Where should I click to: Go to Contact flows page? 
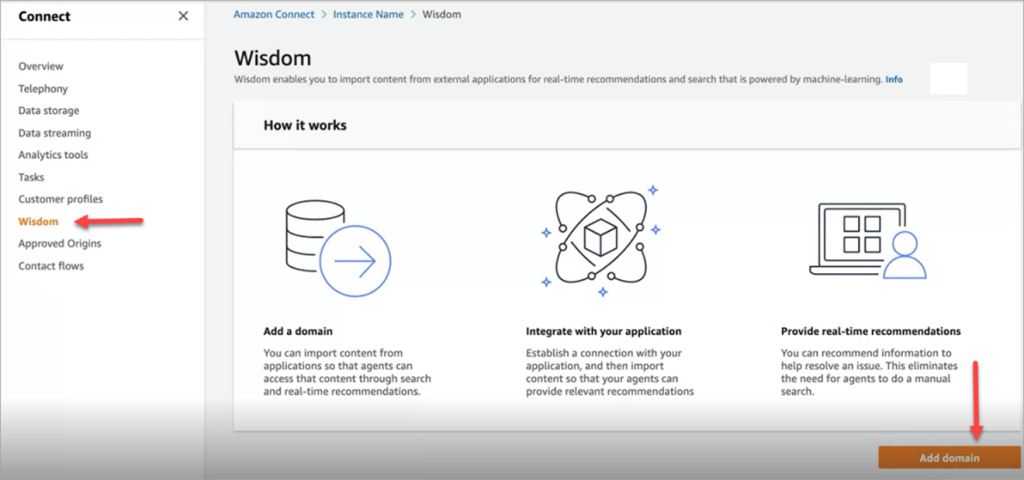point(51,266)
